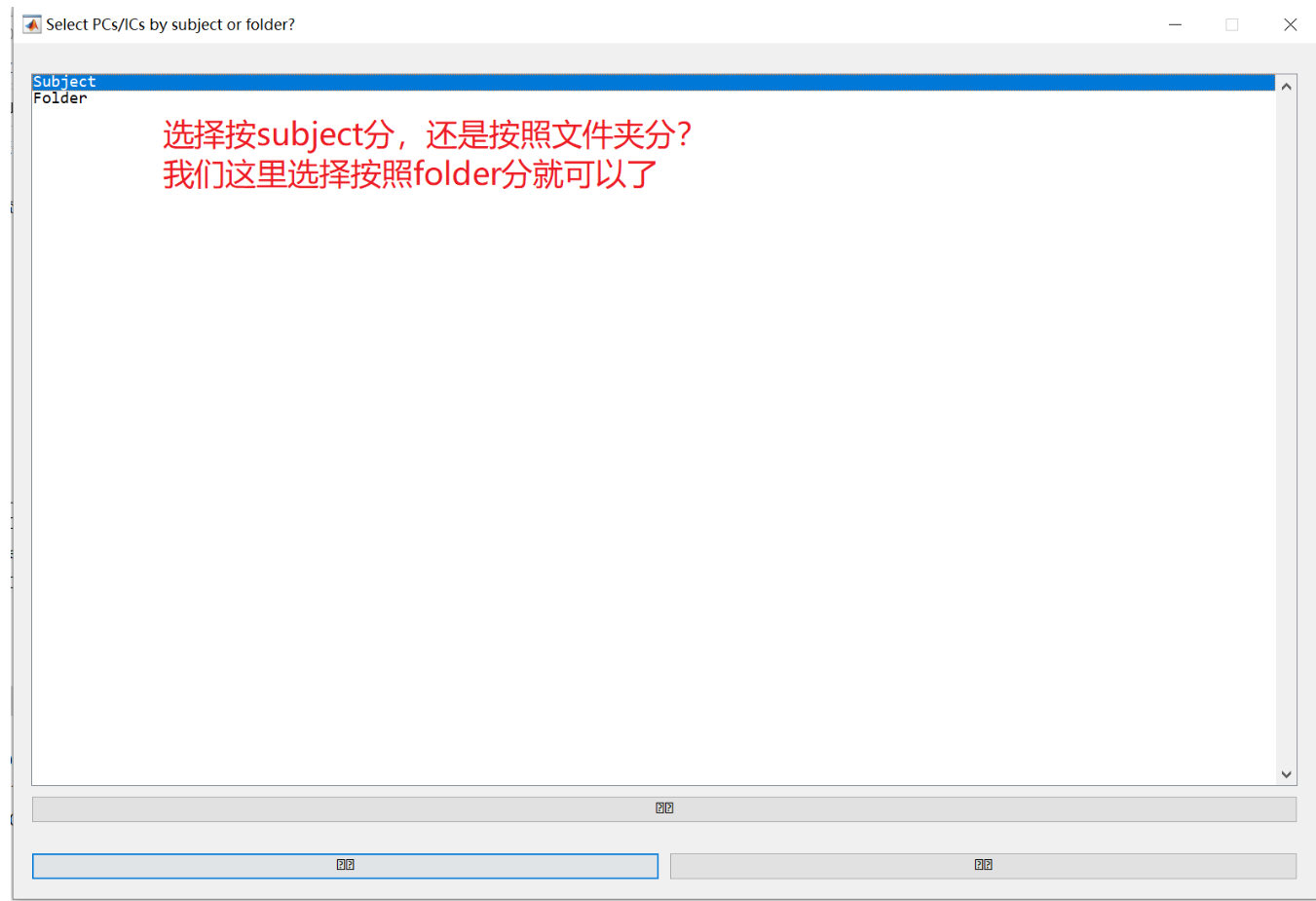Choose the Folder list entry
Image resolution: width=1316 pixels, height=901 pixels.
coord(653,98)
